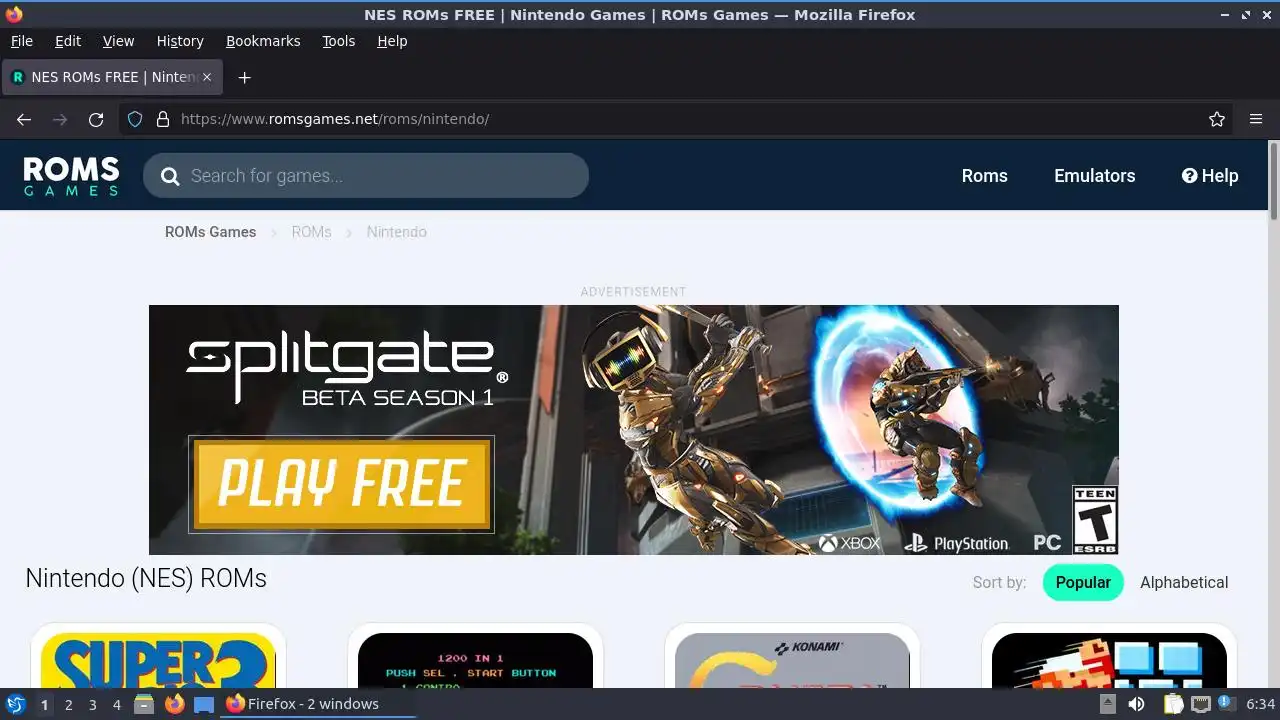The image size is (1280, 720).
Task: Switch to workspace 4
Action: (116, 705)
